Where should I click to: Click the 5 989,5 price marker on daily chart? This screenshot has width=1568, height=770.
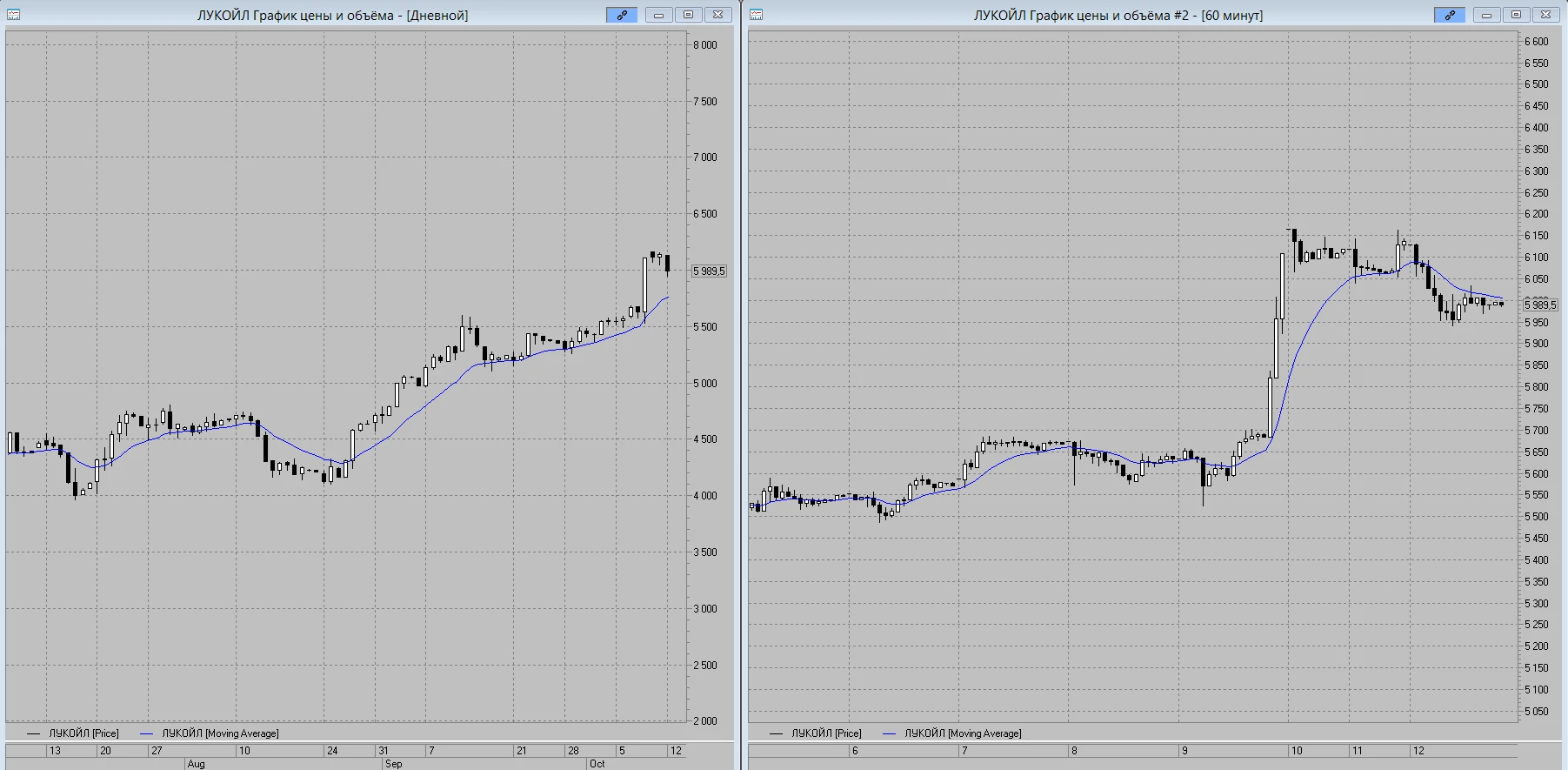click(x=709, y=271)
